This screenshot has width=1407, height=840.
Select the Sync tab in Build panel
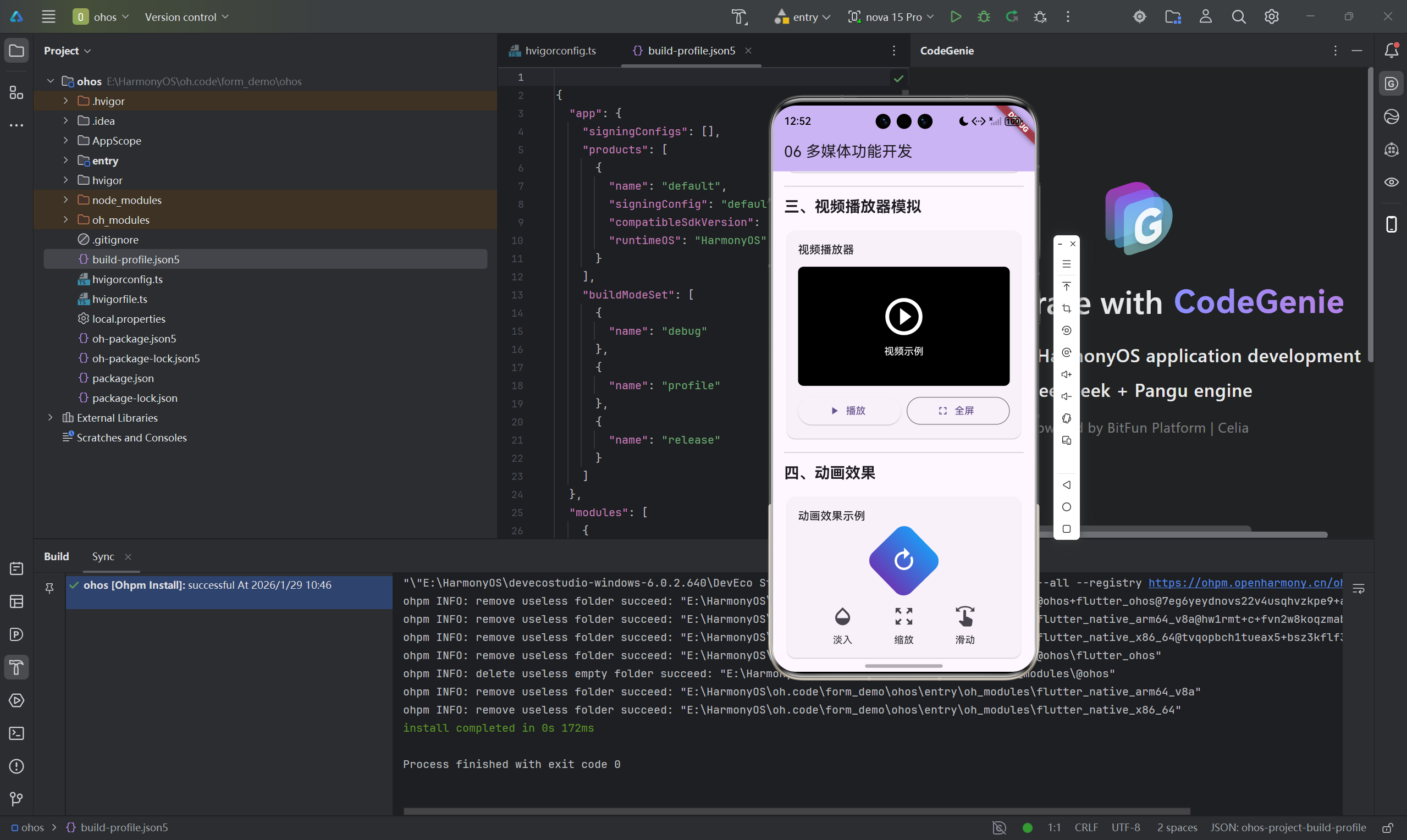(103, 556)
